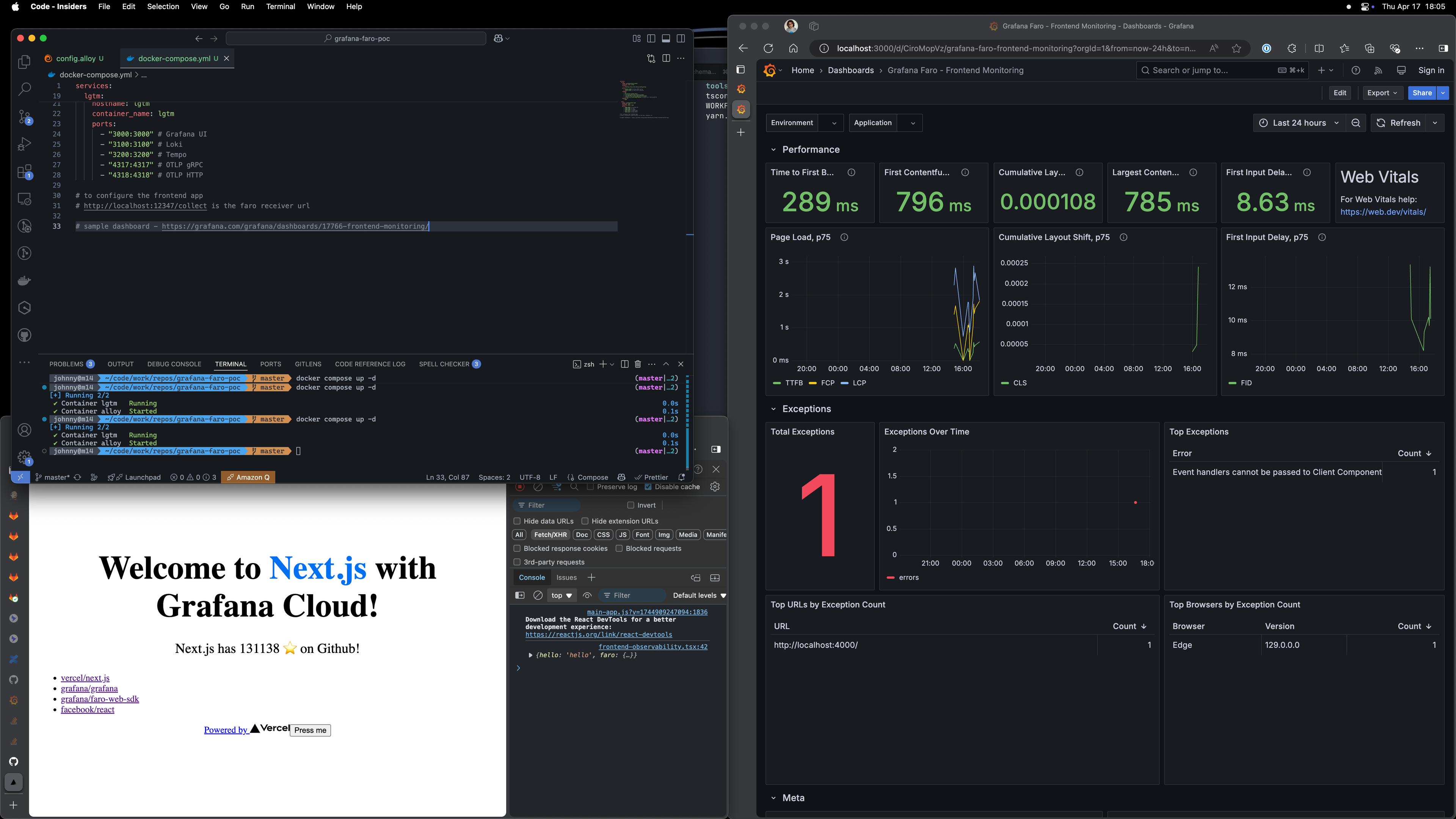Switch to config.alloy editor tab

(x=75, y=58)
